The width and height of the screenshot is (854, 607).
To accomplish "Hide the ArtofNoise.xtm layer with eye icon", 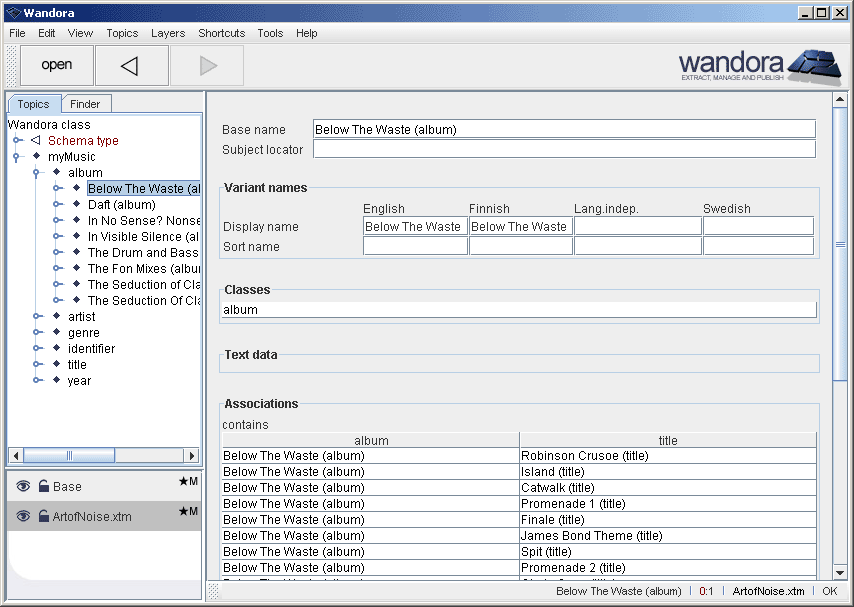I will coord(23,517).
